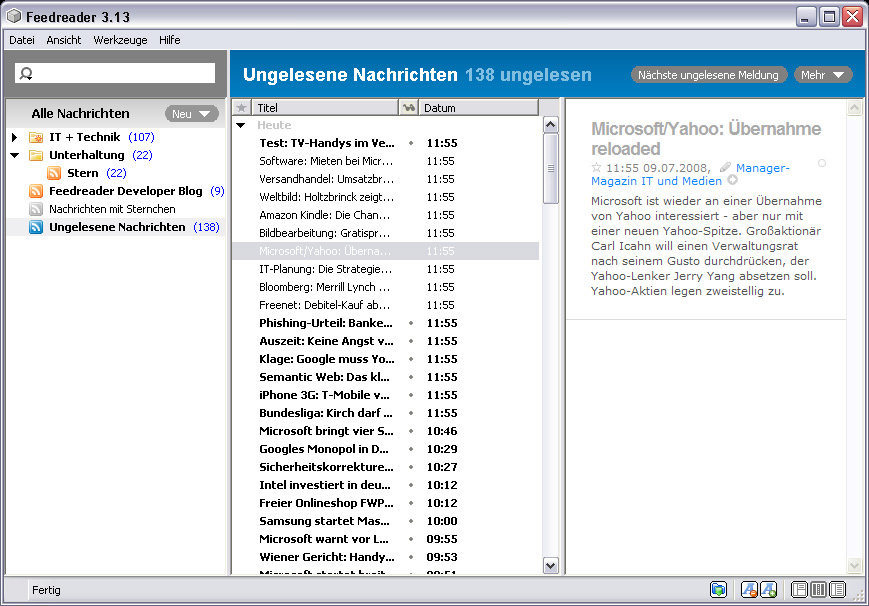Toggle unread dot on iPhone 3G row
Viewport: 869px width, 606px height.
coord(411,395)
